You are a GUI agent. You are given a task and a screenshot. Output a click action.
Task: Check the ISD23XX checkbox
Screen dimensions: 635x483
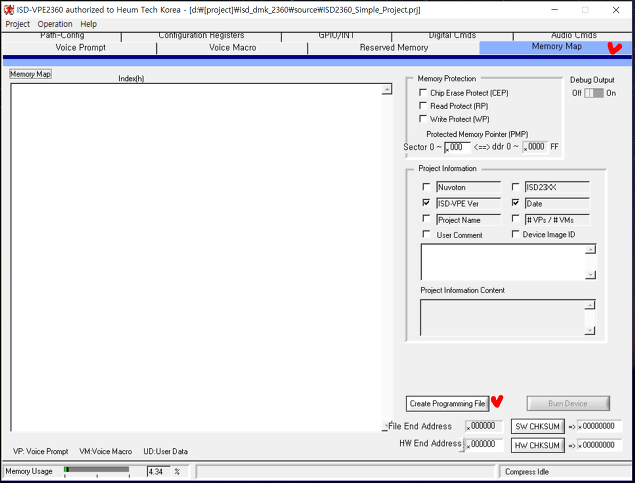[x=515, y=187]
